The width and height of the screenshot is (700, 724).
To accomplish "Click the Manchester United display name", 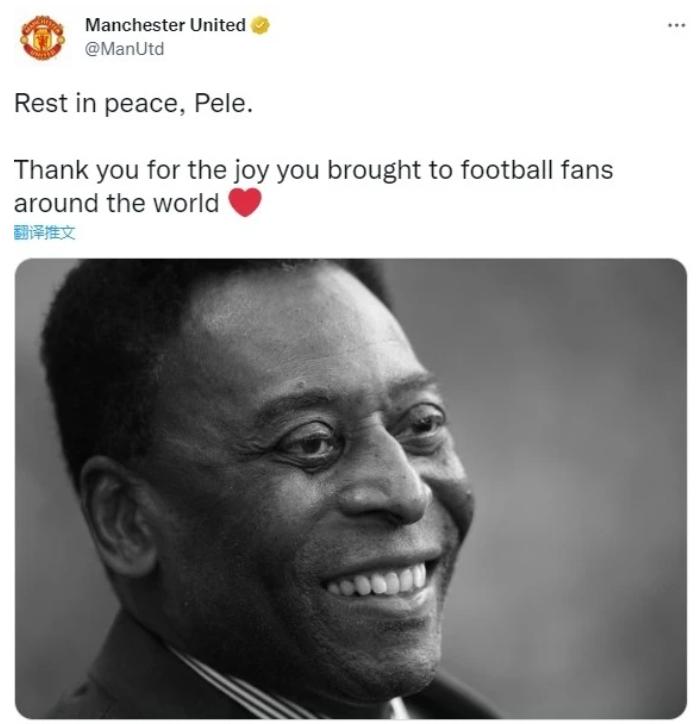I will [165, 25].
